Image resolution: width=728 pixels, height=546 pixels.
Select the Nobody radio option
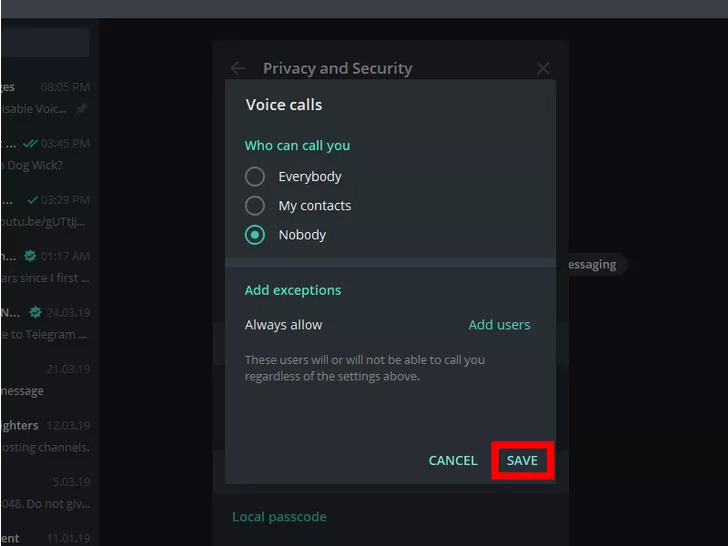[x=256, y=235]
